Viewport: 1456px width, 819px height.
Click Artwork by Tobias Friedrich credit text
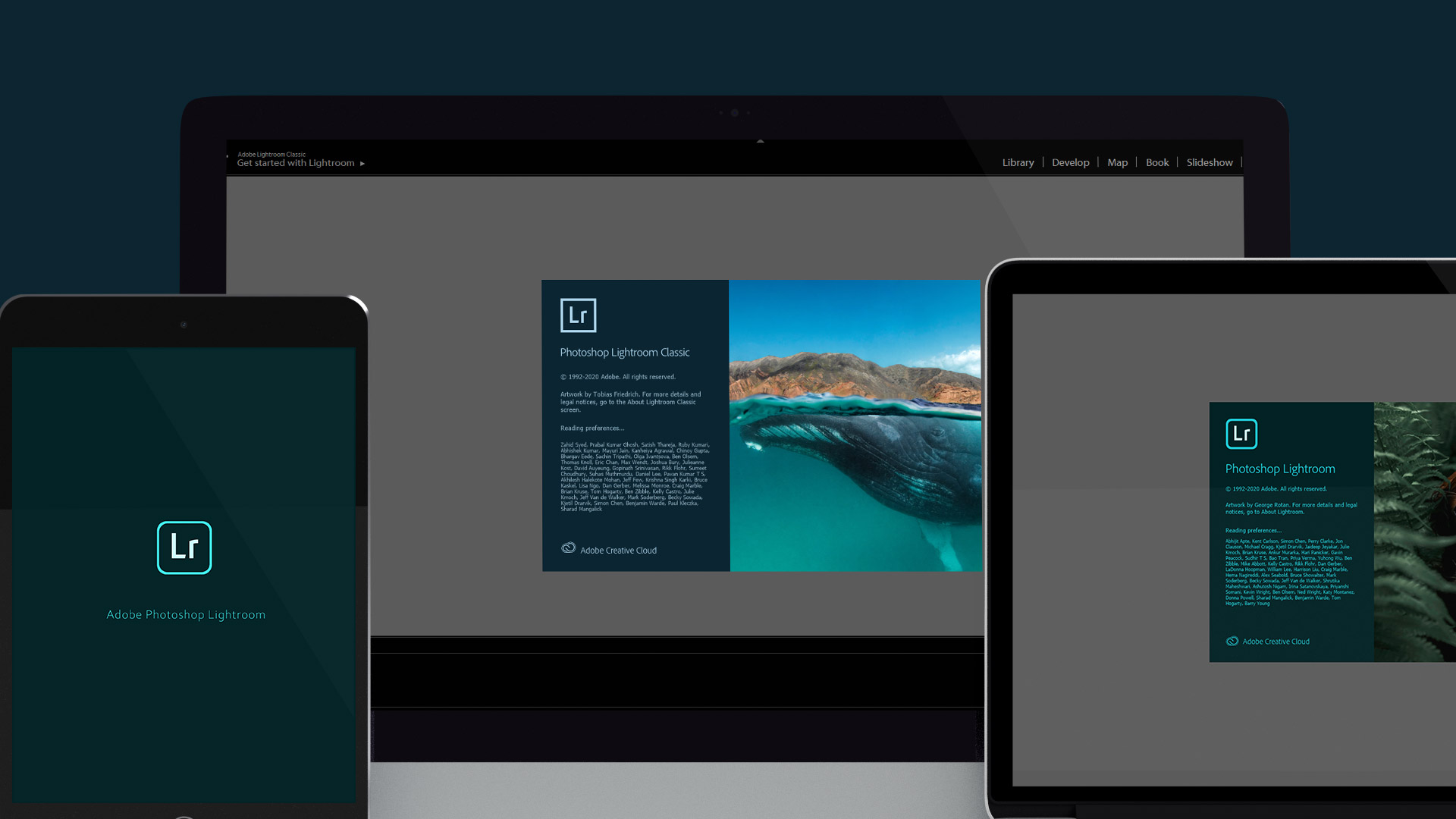(x=630, y=402)
